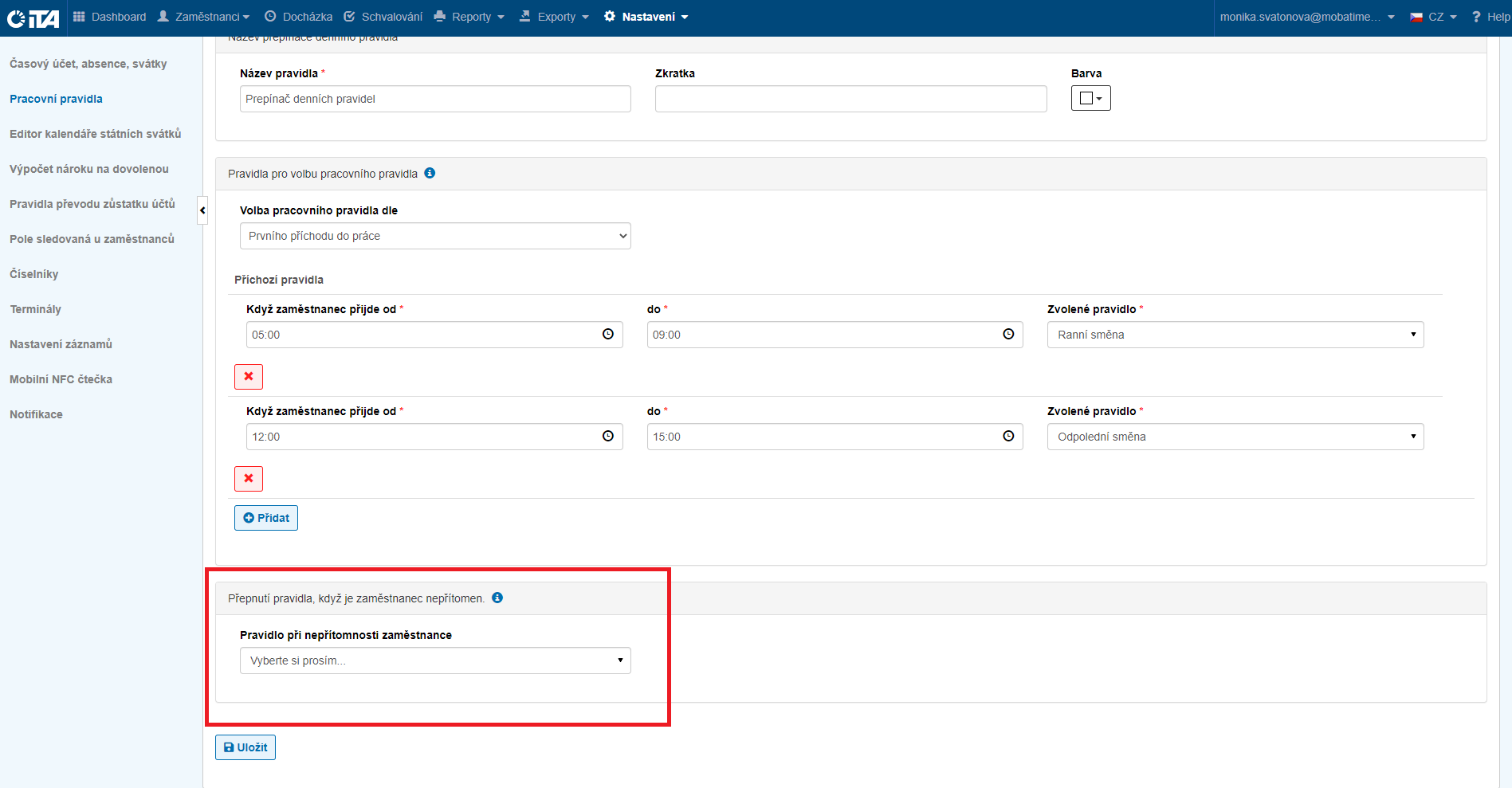Click the info icon beside Přepnutí pravidla
The width and height of the screenshot is (1512, 788).
pos(497,598)
